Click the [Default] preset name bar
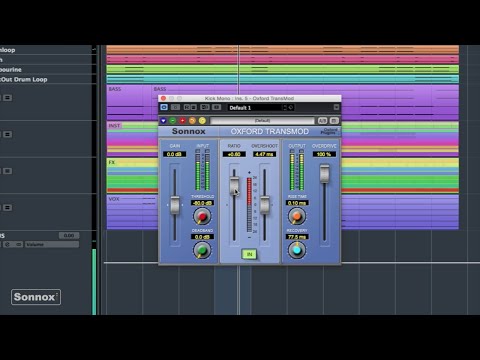The width and height of the screenshot is (480, 360). click(262, 121)
